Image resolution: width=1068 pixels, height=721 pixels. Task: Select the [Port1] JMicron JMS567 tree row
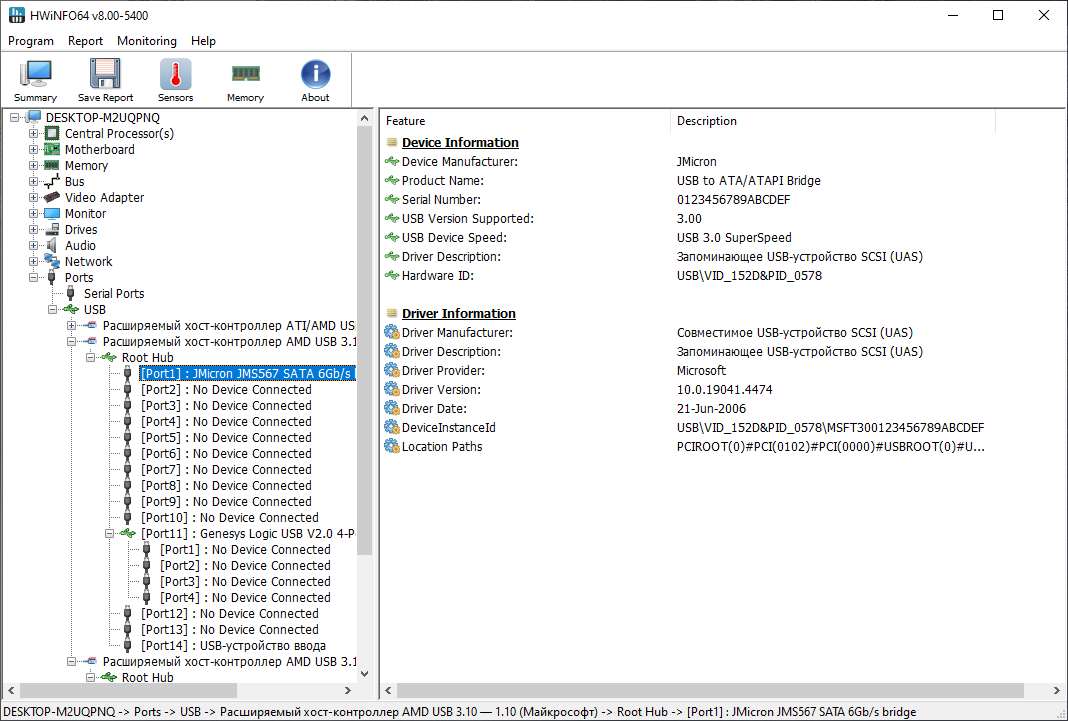(x=247, y=373)
